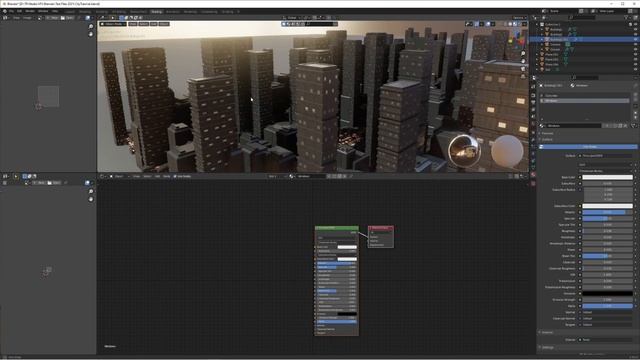Open Add menu in 3D viewport header
The image size is (640, 360).
(153, 24)
